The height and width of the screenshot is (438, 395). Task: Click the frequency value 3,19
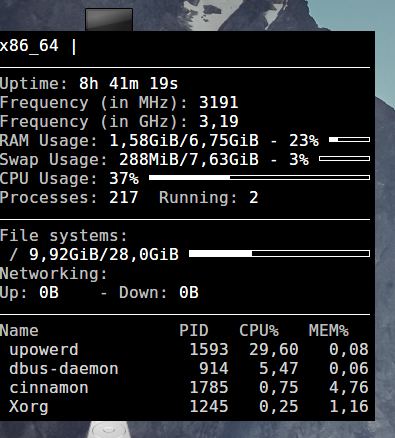pos(219,122)
